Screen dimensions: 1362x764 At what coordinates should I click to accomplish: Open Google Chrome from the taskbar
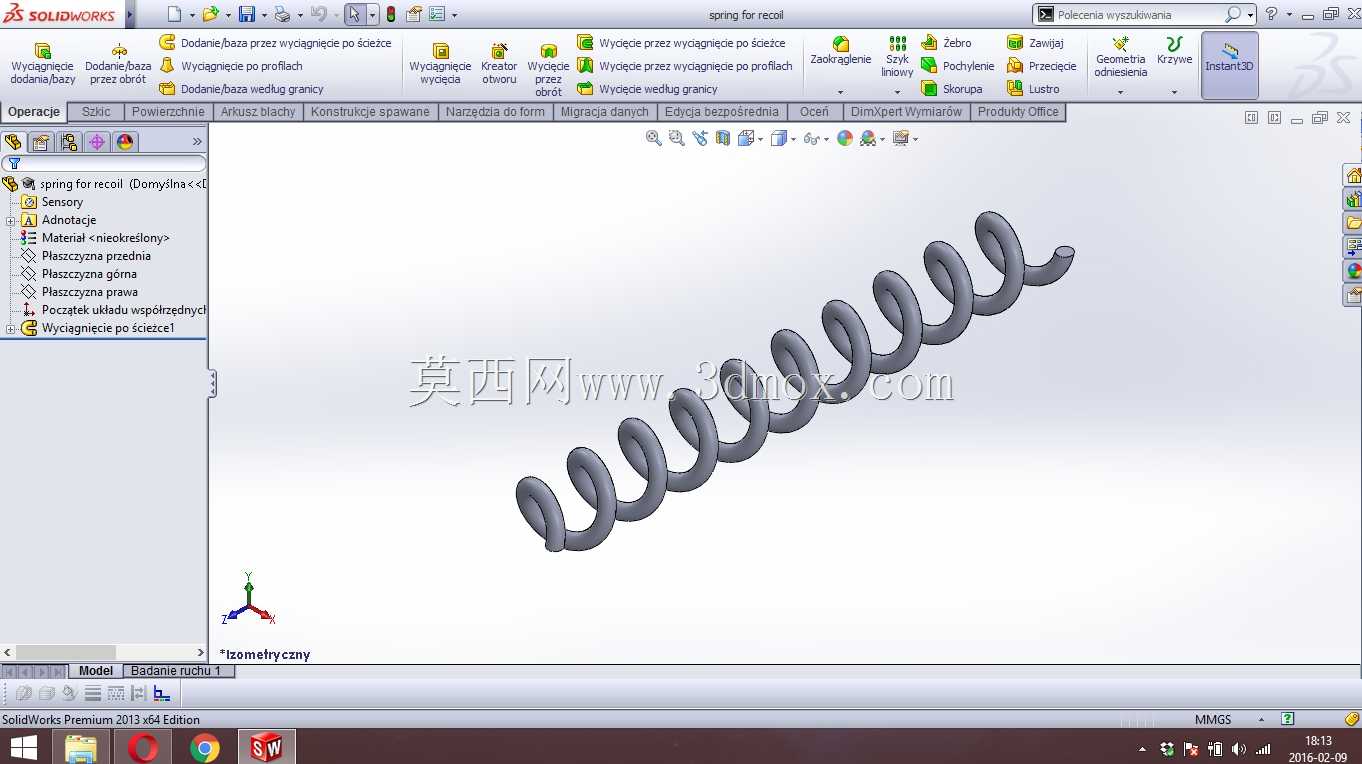click(x=205, y=747)
